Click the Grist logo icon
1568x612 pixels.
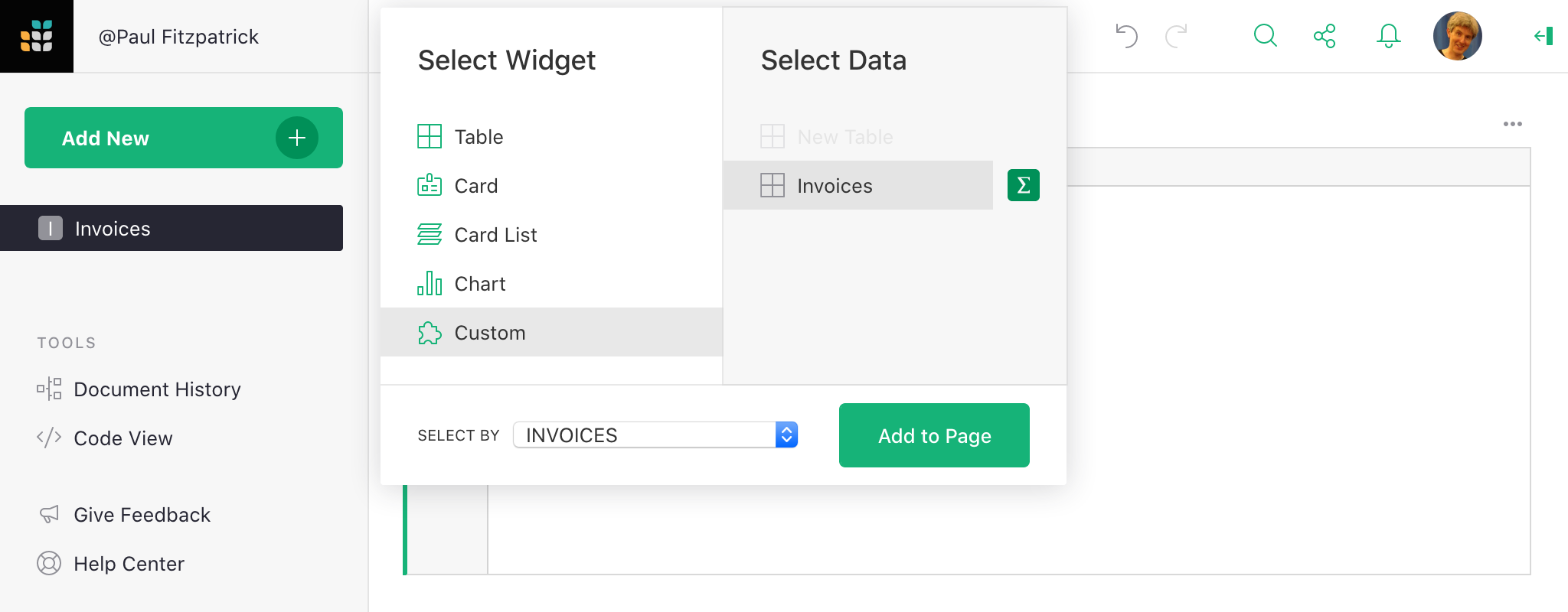[36, 36]
